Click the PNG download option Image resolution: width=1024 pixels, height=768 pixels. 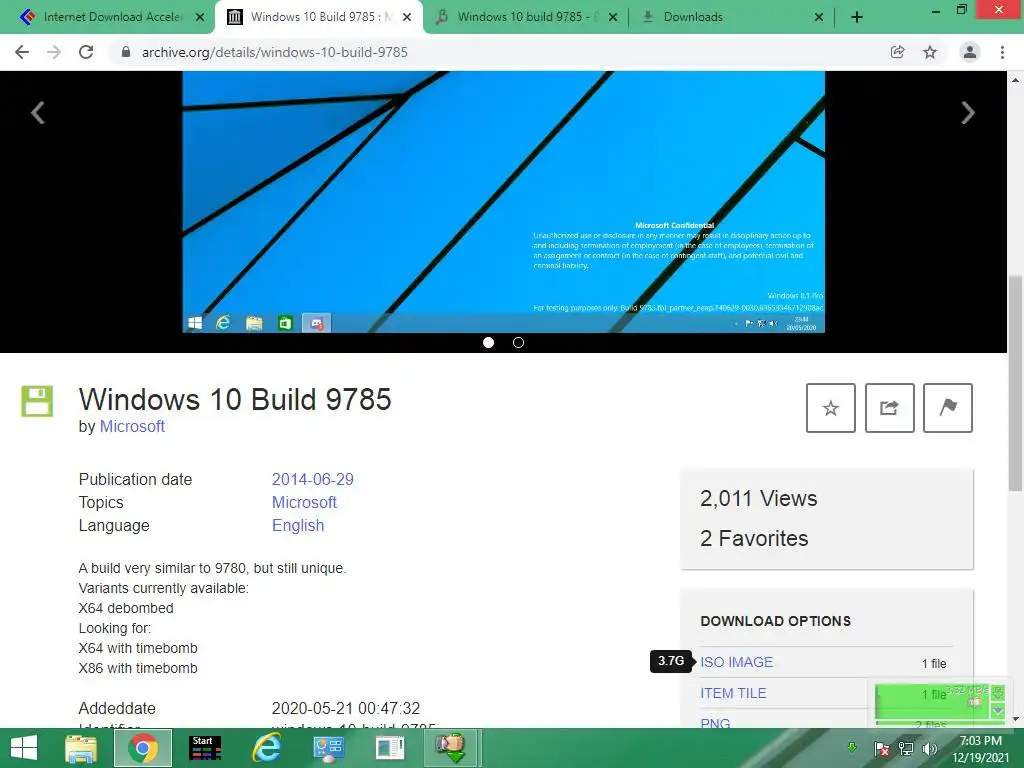click(715, 722)
